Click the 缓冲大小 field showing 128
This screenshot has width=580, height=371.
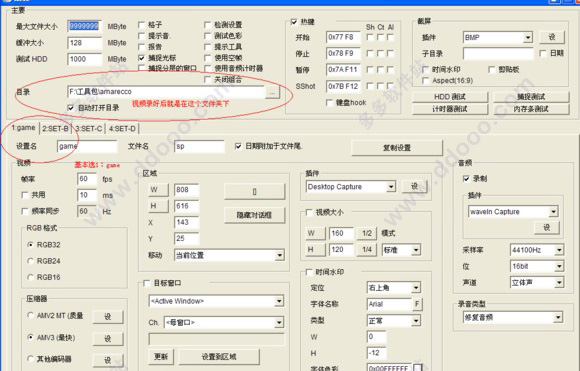[85, 43]
